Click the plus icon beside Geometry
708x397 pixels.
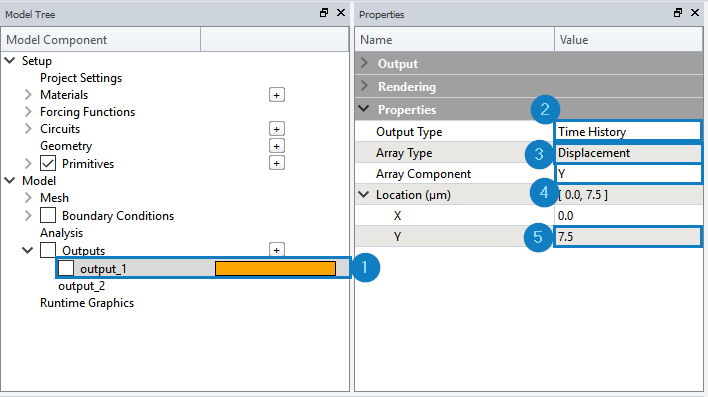(277, 146)
